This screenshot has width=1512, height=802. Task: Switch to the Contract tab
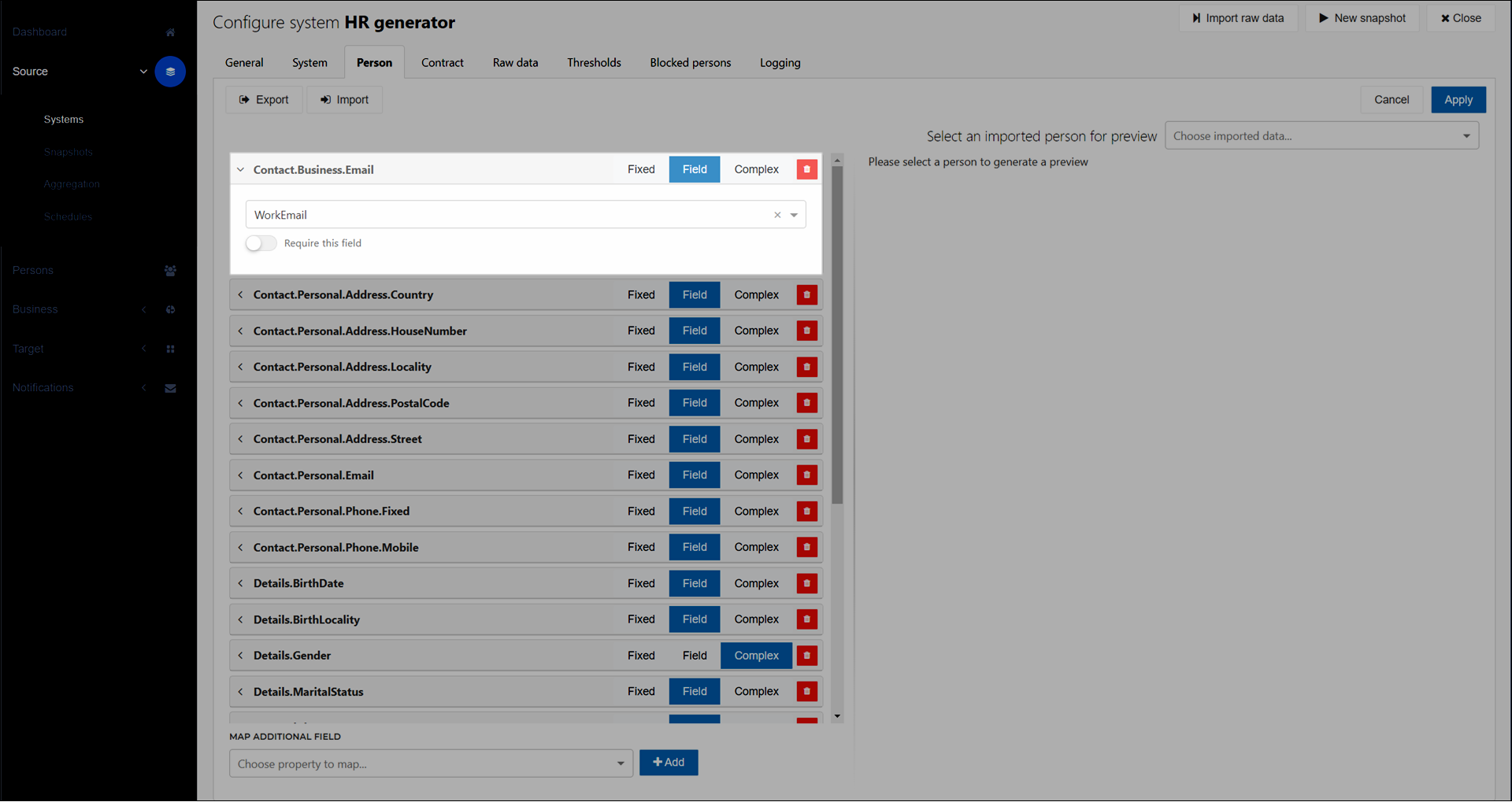pos(442,63)
